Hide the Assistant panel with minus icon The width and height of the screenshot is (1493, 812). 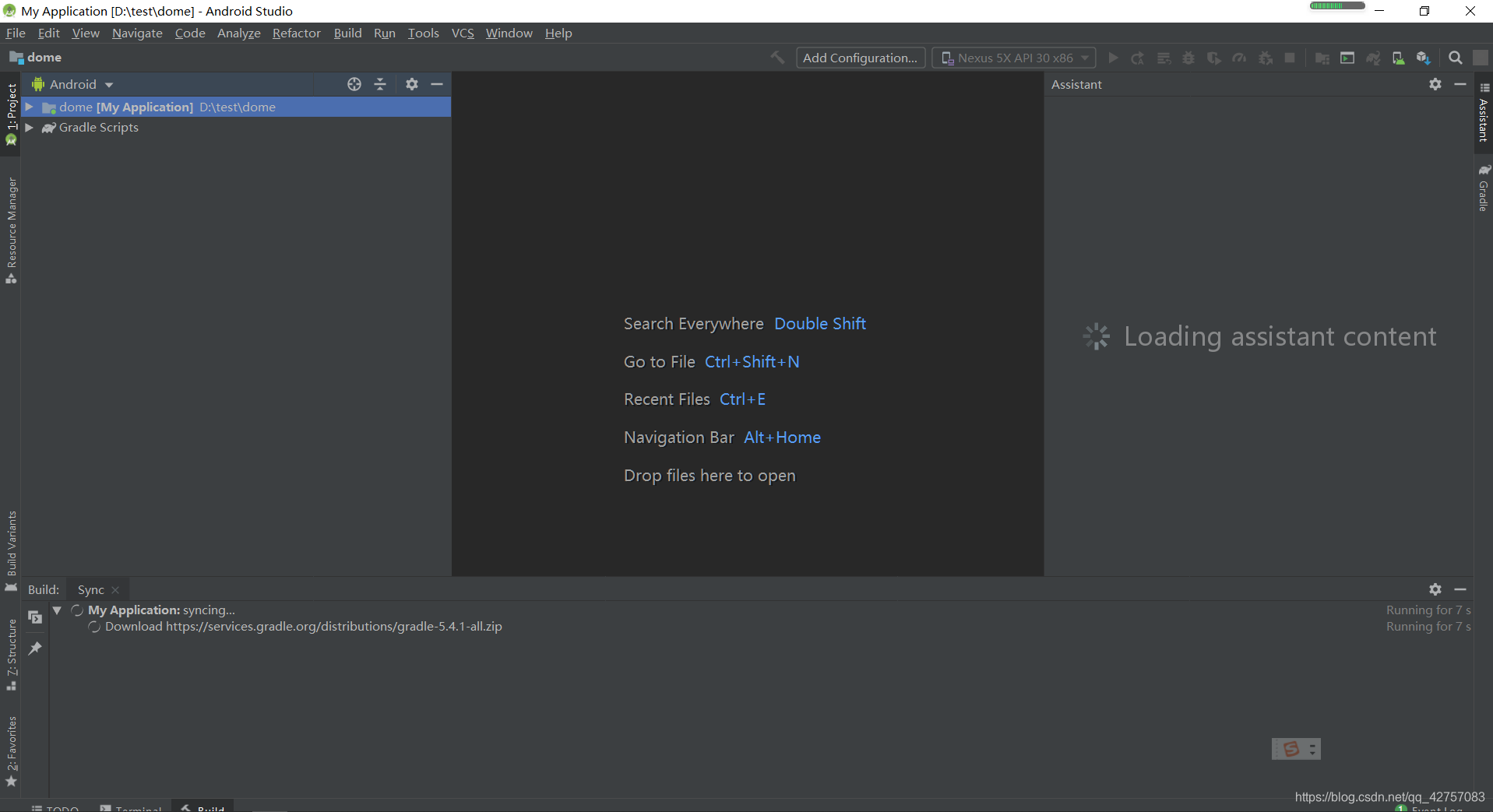tap(1460, 84)
